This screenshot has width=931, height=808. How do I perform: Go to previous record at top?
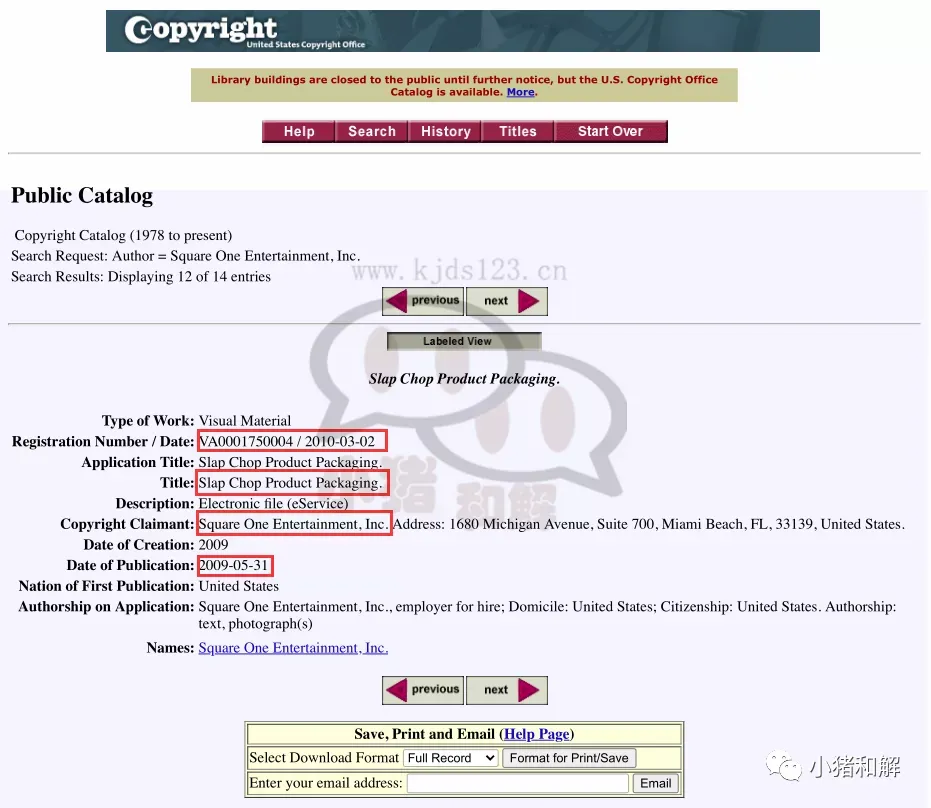tap(423, 301)
